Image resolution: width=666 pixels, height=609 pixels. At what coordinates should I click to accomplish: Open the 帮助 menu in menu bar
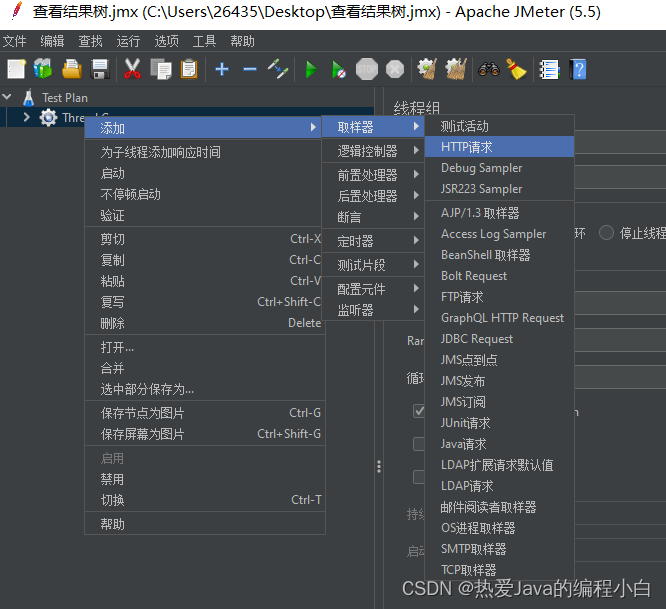click(243, 41)
